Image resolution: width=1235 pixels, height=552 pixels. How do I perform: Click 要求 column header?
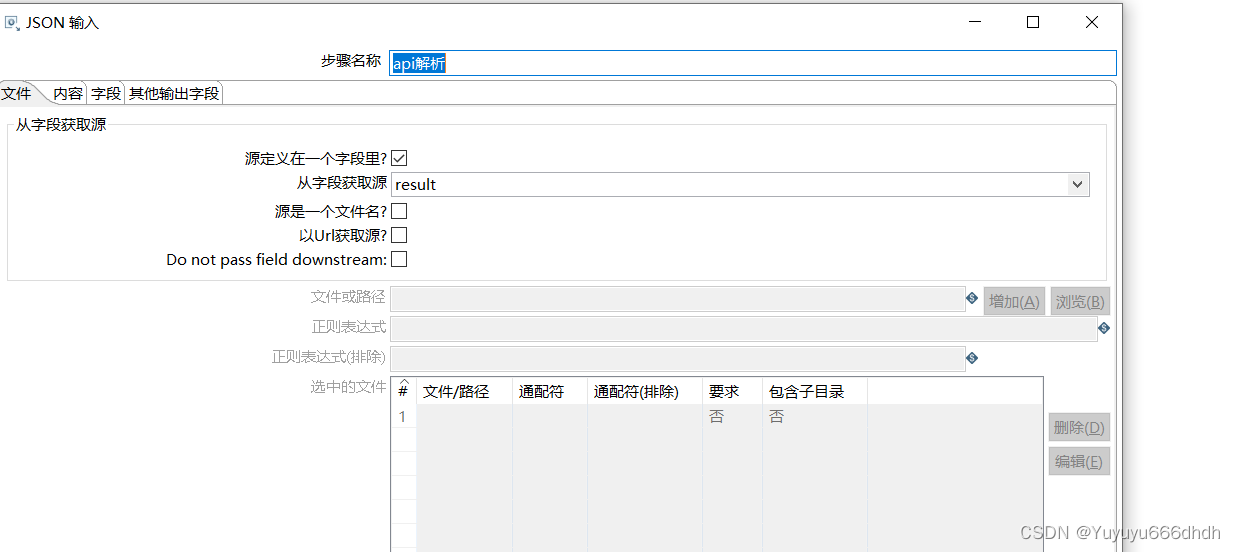pyautogui.click(x=732, y=391)
